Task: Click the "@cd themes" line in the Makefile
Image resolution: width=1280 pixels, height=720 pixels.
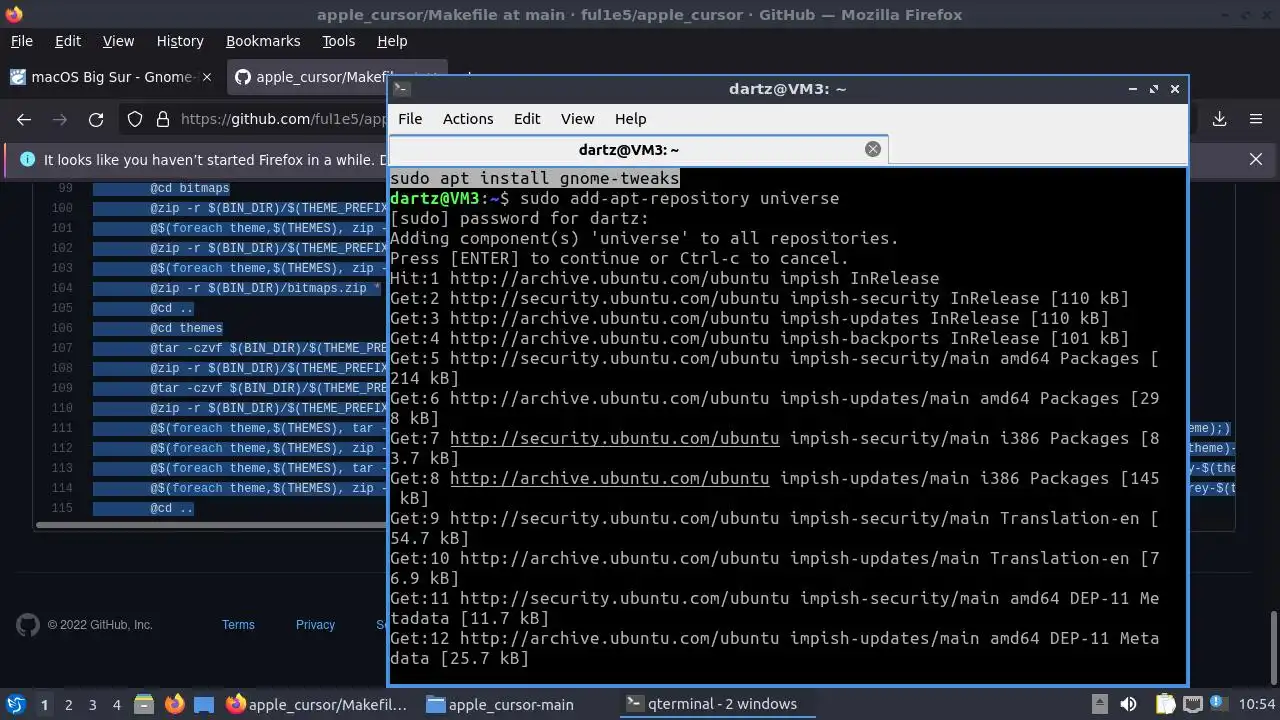Action: click(186, 328)
